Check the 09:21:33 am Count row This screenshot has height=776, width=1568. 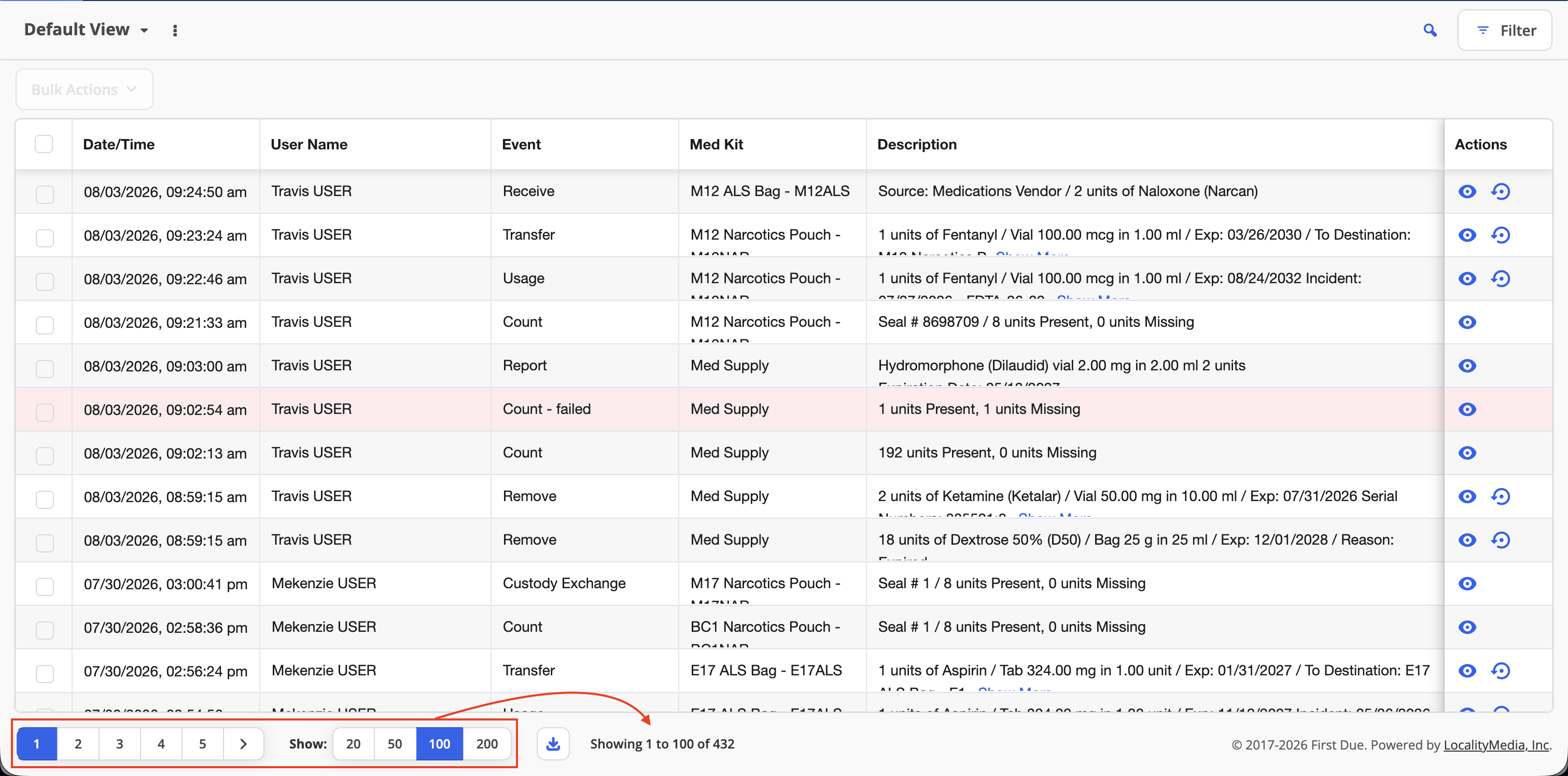[45, 325]
